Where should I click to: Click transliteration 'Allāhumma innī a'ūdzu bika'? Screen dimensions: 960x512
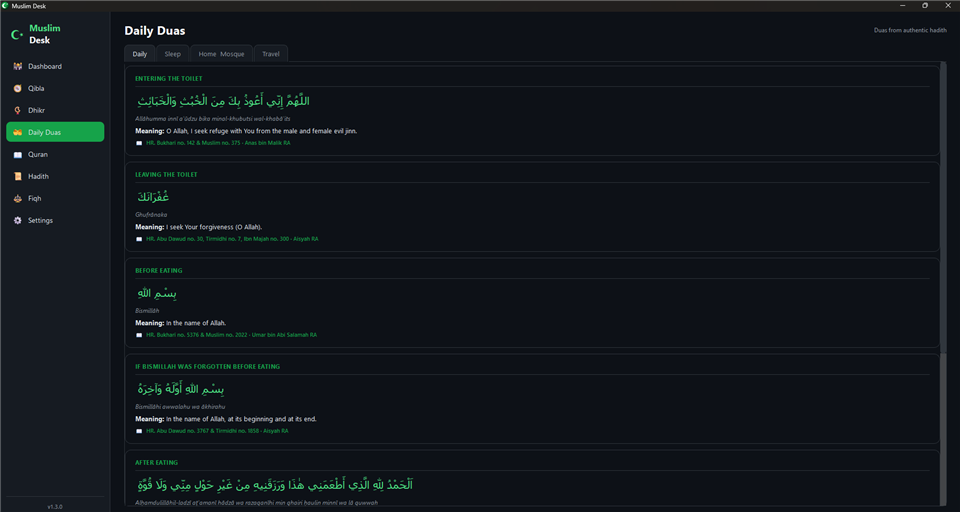click(212, 118)
